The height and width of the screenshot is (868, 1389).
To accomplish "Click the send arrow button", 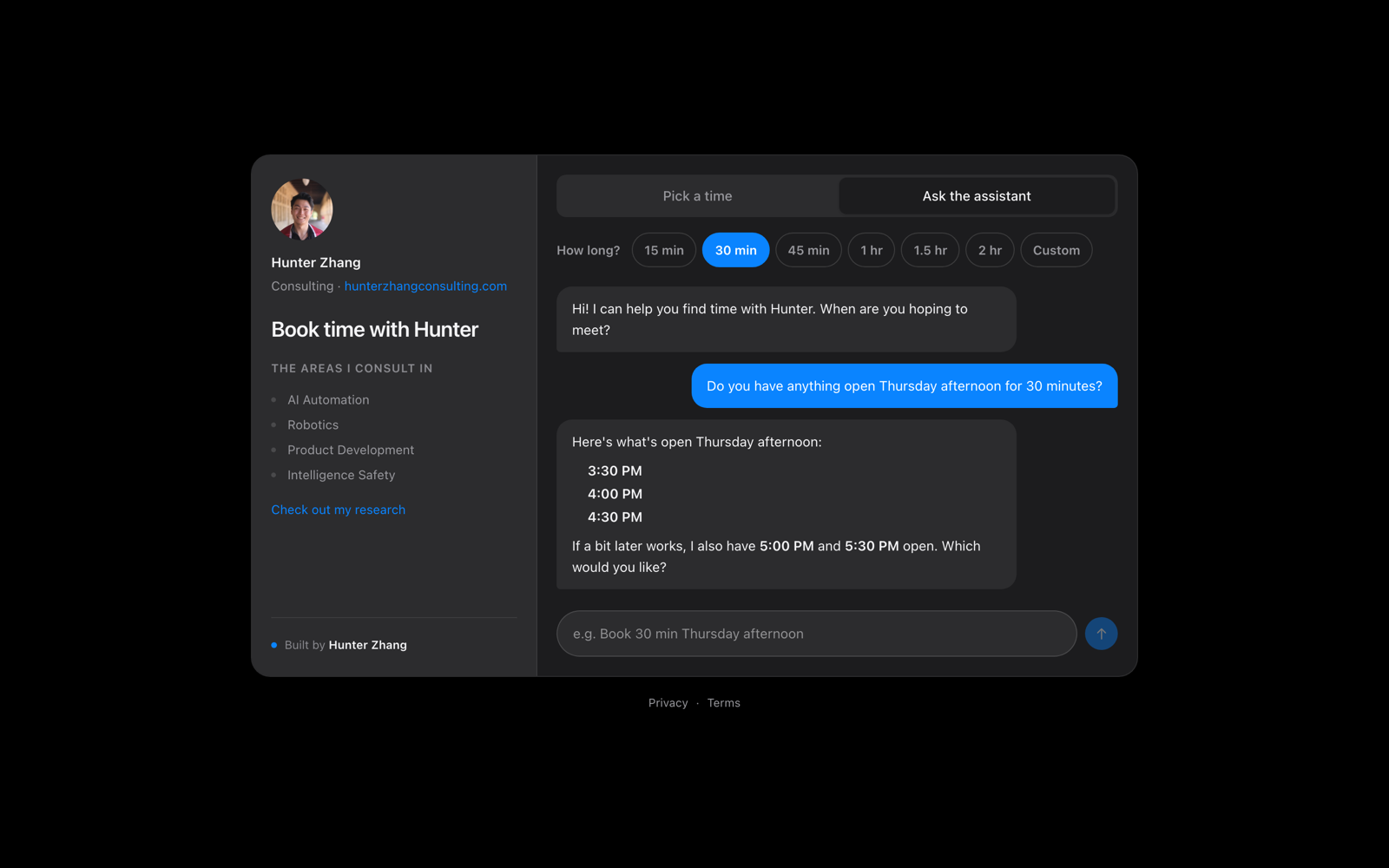I will [1101, 634].
